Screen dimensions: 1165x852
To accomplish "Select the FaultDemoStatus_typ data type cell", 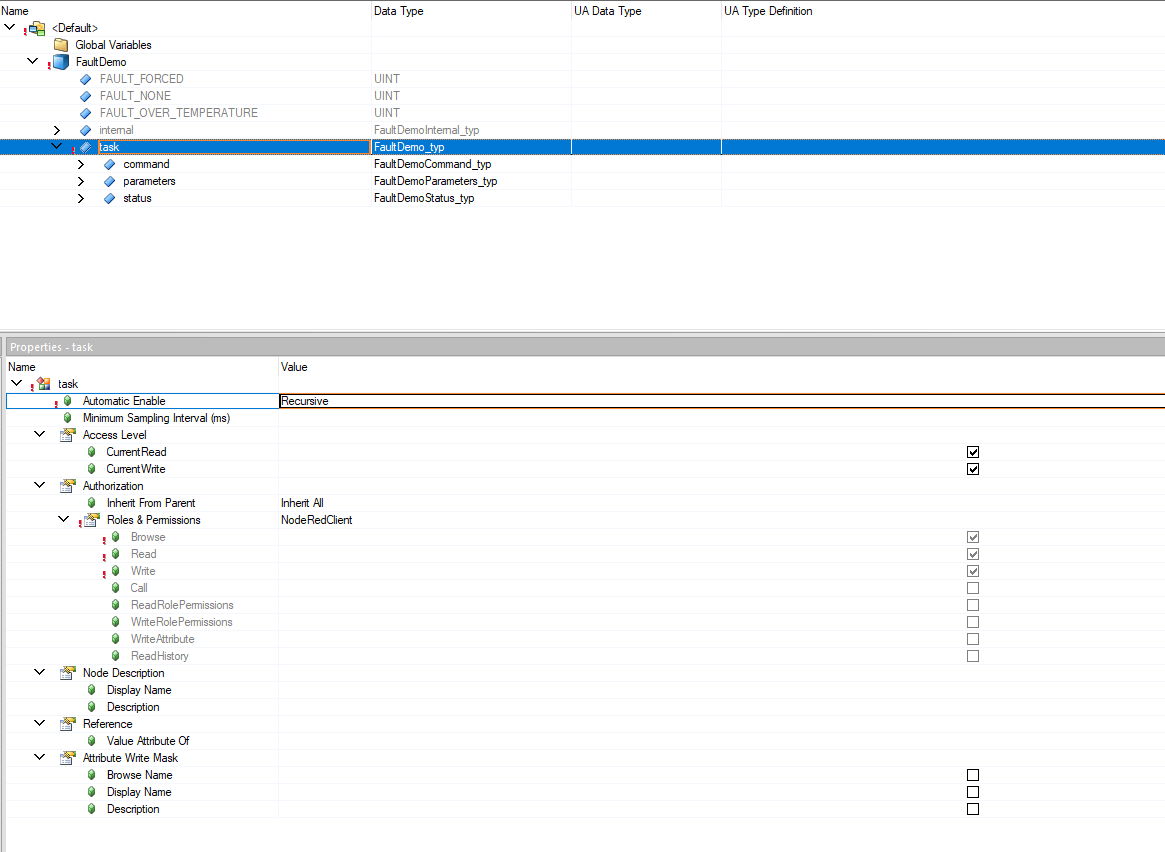I will pyautogui.click(x=471, y=198).
